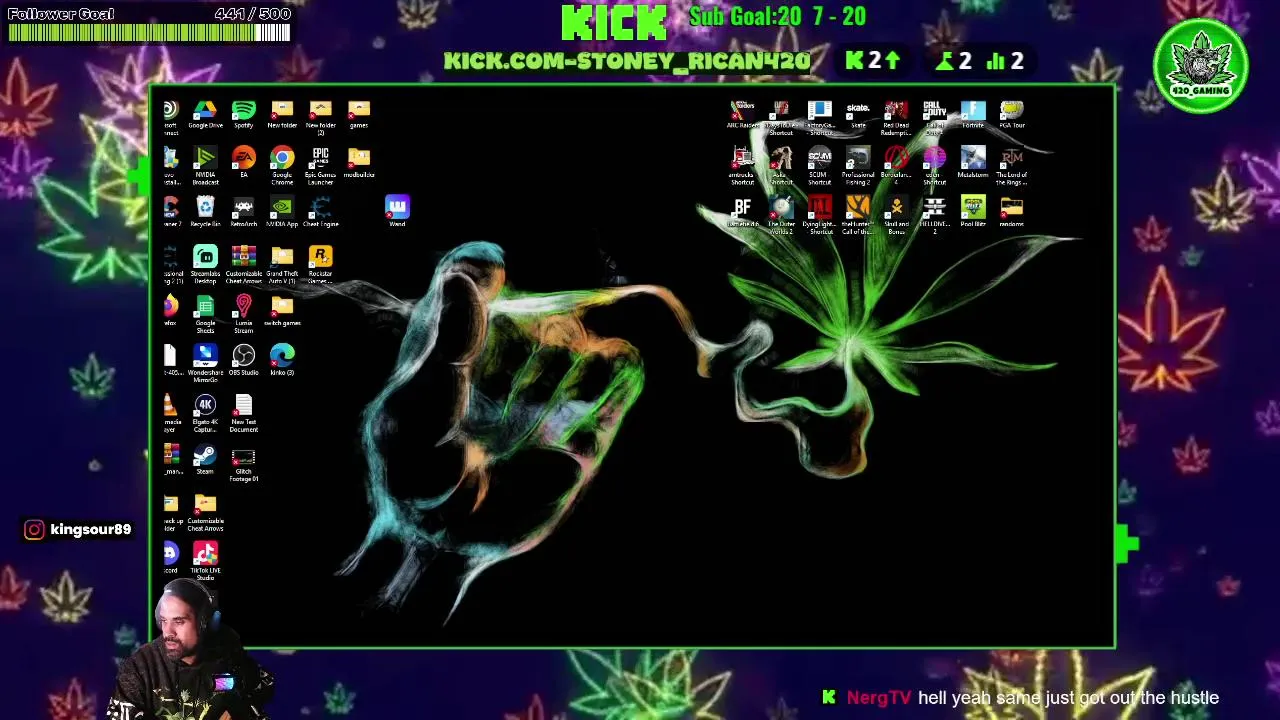This screenshot has width=1280, height=720.
Task: Launch Lumia Stream shortcut
Action: pyautogui.click(x=243, y=315)
